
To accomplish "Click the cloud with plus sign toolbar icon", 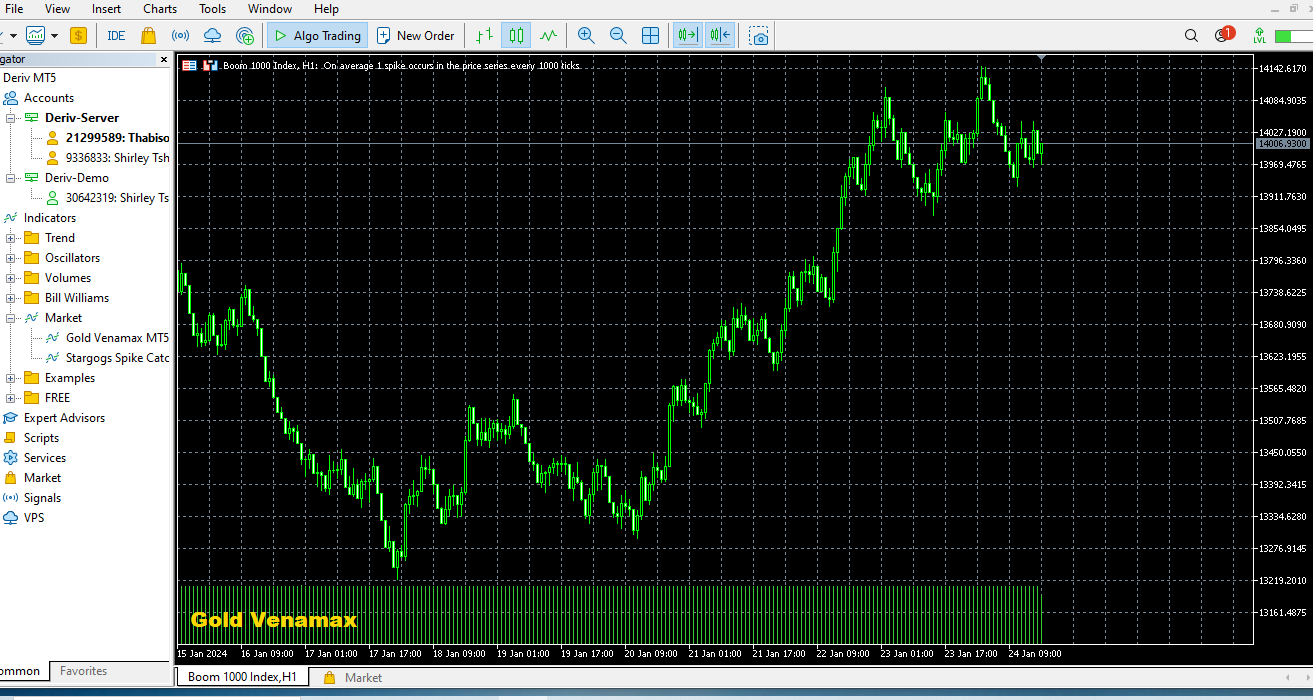I will click(x=245, y=35).
